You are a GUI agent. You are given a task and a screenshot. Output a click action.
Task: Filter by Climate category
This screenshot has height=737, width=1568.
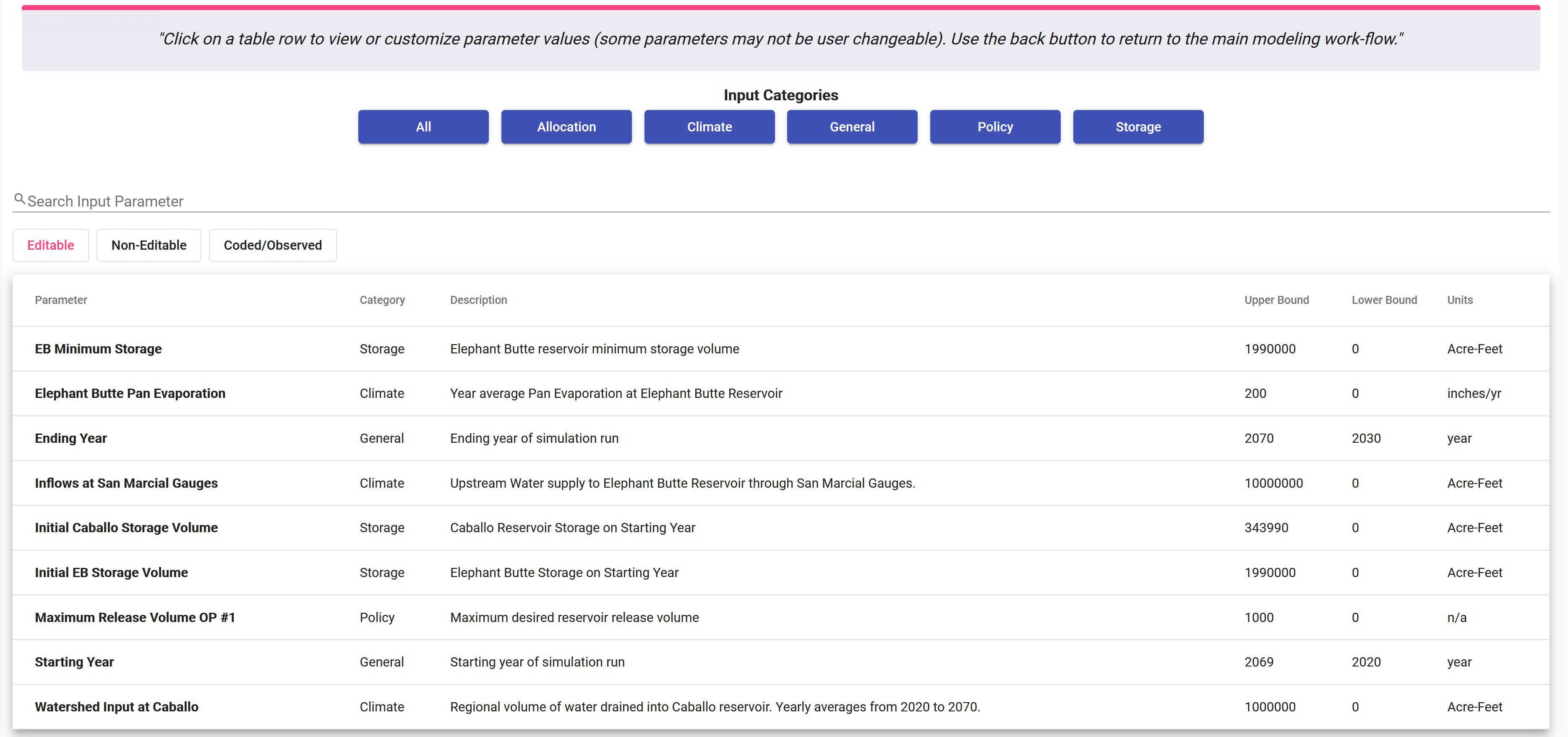tap(709, 127)
